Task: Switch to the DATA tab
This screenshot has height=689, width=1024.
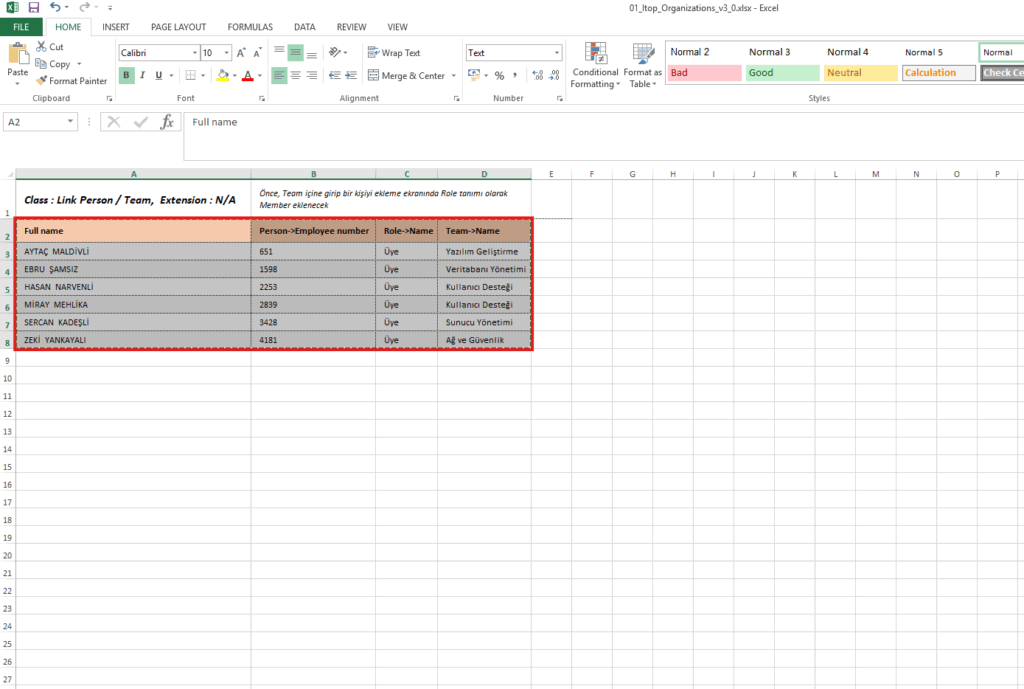Action: pos(304,27)
